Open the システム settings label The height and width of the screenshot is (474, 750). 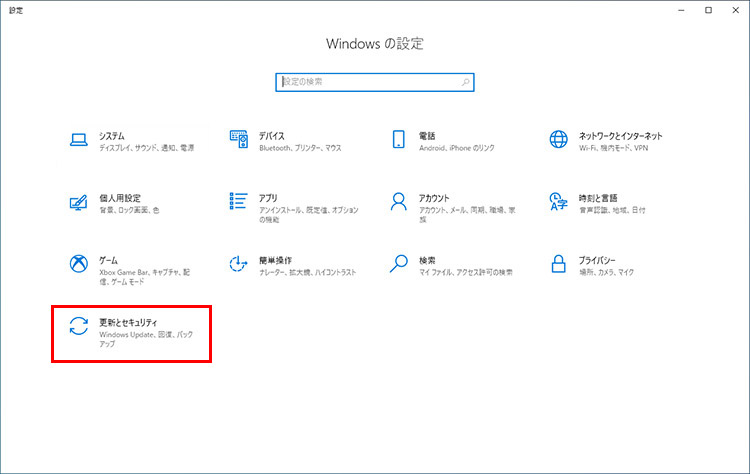click(112, 135)
